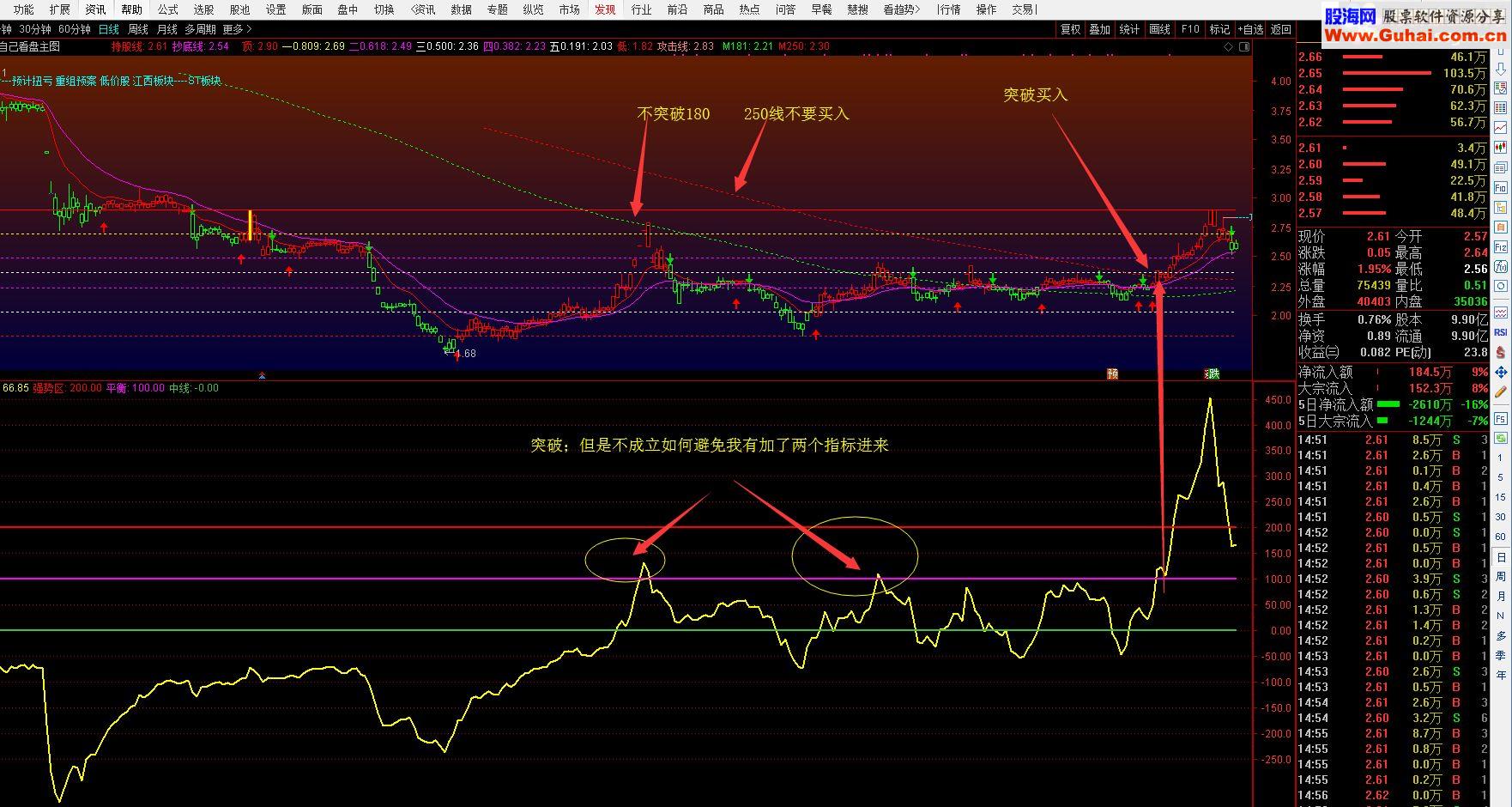Click the blue triangle marker below chart

(x=263, y=375)
